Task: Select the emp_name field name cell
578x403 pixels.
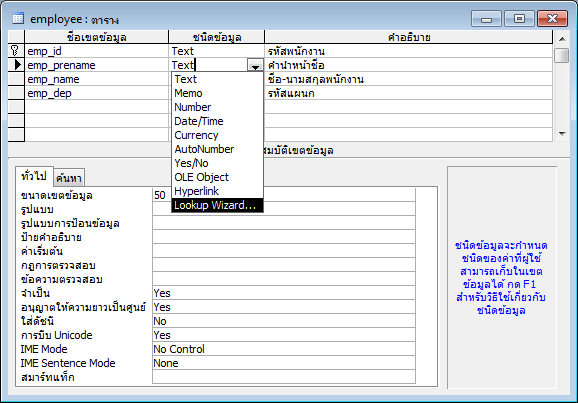Action: tap(97, 79)
